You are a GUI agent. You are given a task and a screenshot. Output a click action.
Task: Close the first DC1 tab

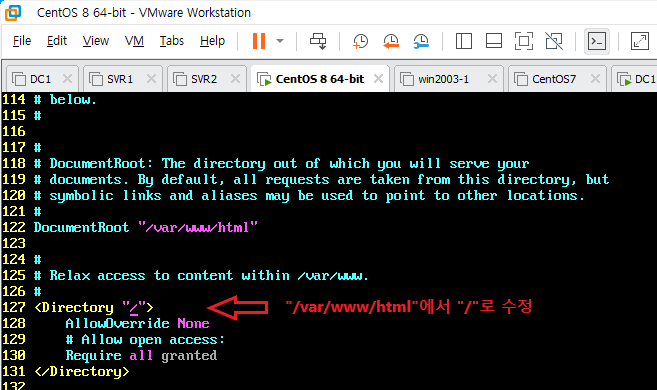(x=67, y=78)
